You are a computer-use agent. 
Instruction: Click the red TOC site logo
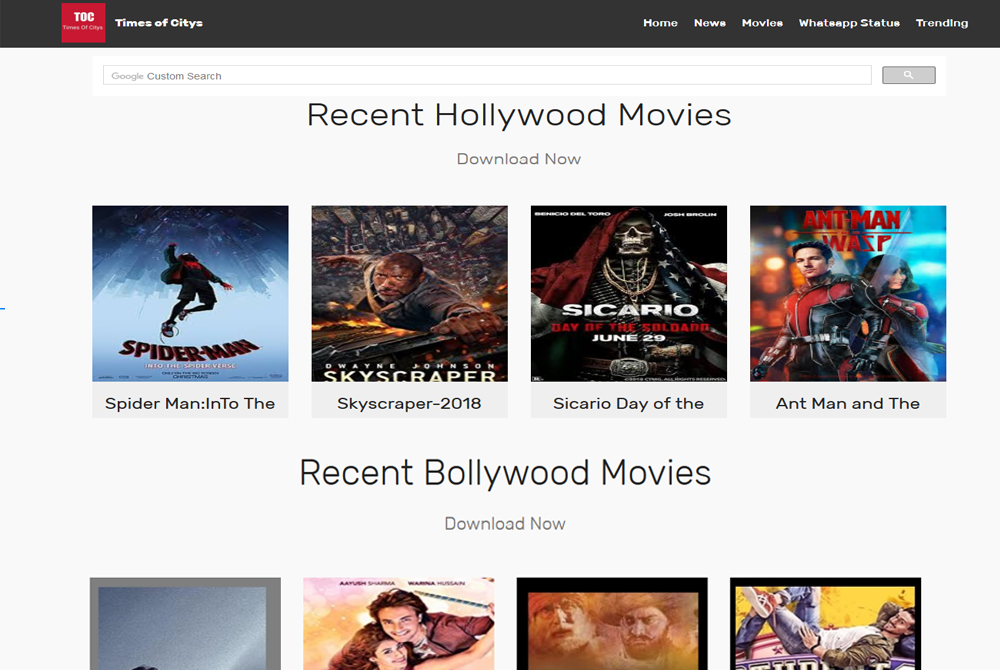point(83,23)
